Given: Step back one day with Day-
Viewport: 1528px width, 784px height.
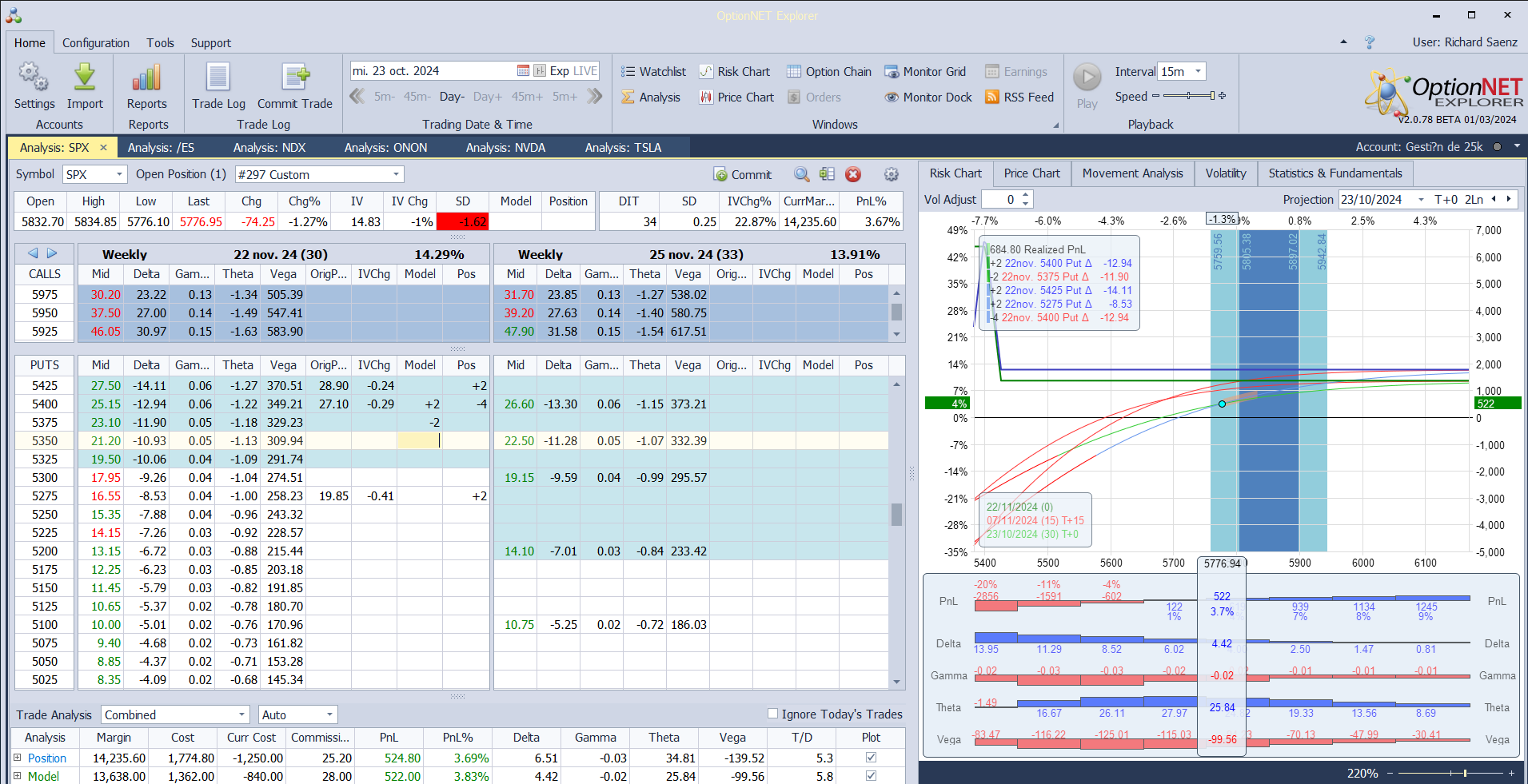Looking at the screenshot, I should [452, 97].
